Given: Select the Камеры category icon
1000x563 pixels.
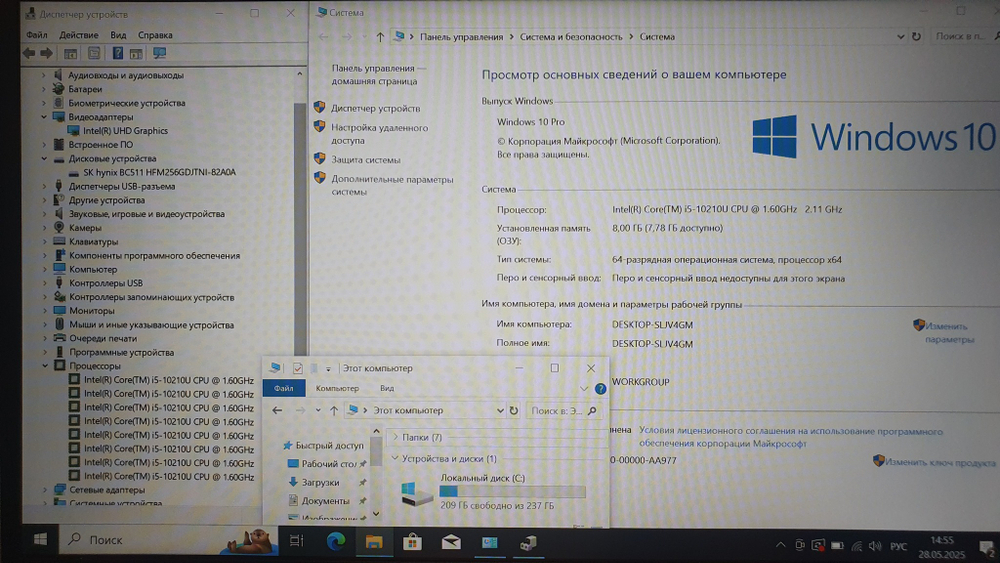Looking at the screenshot, I should [x=59, y=228].
